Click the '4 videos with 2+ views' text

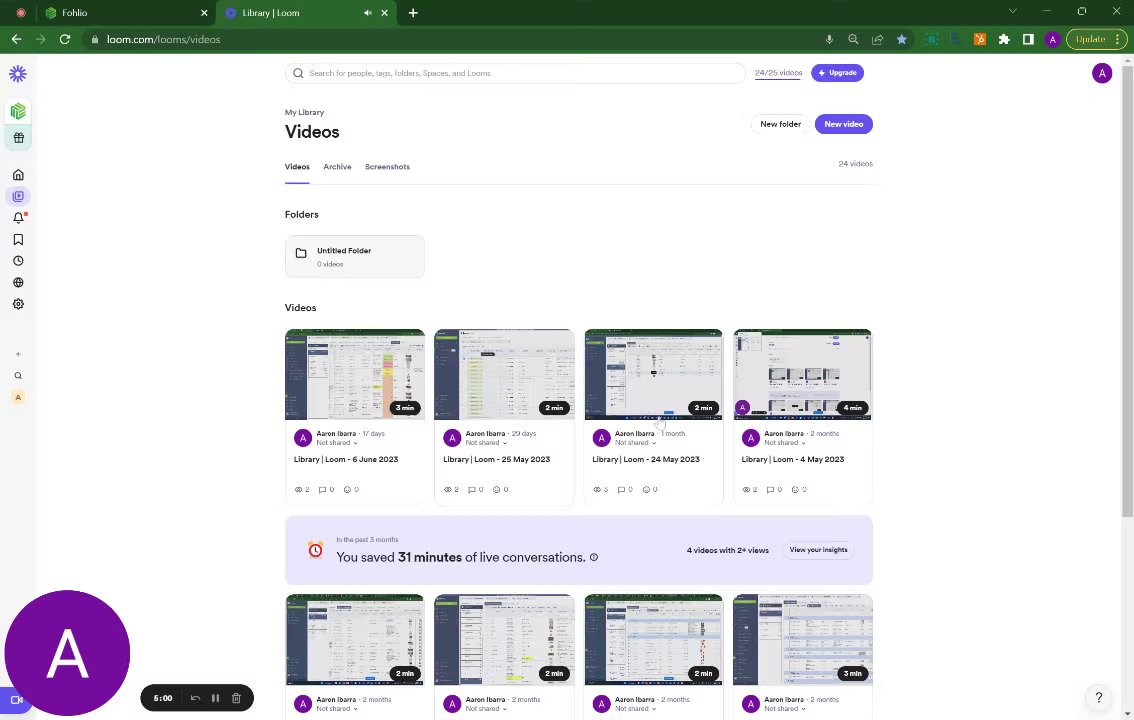tap(728, 551)
